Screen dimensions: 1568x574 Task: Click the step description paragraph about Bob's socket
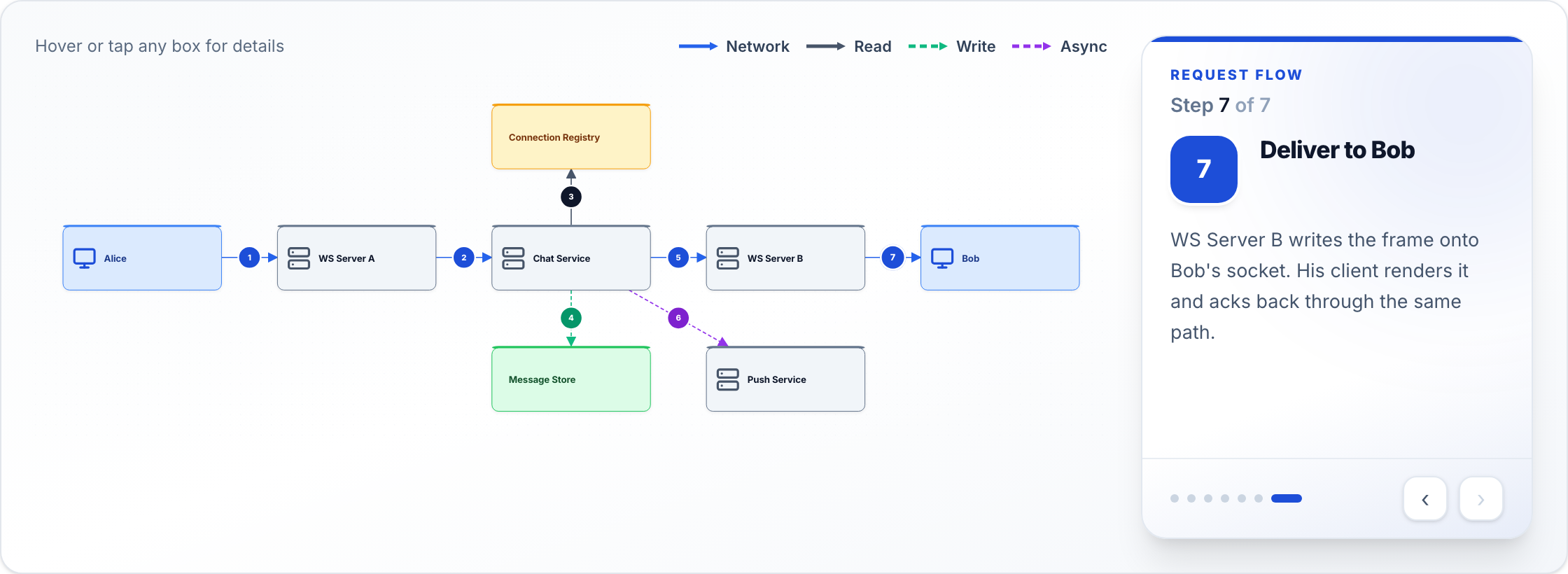click(x=1324, y=286)
